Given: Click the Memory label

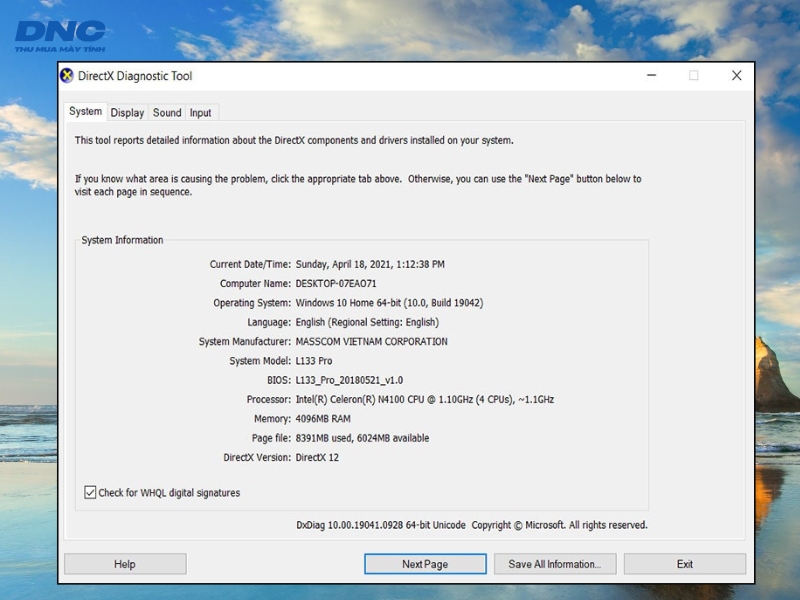Looking at the screenshot, I should [x=272, y=419].
